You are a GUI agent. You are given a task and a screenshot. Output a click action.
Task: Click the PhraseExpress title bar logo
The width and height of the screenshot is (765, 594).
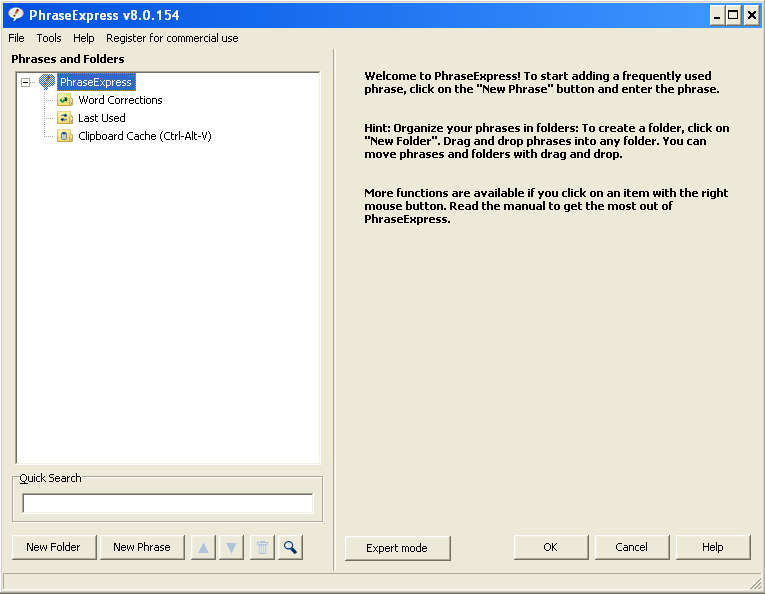[x=16, y=15]
